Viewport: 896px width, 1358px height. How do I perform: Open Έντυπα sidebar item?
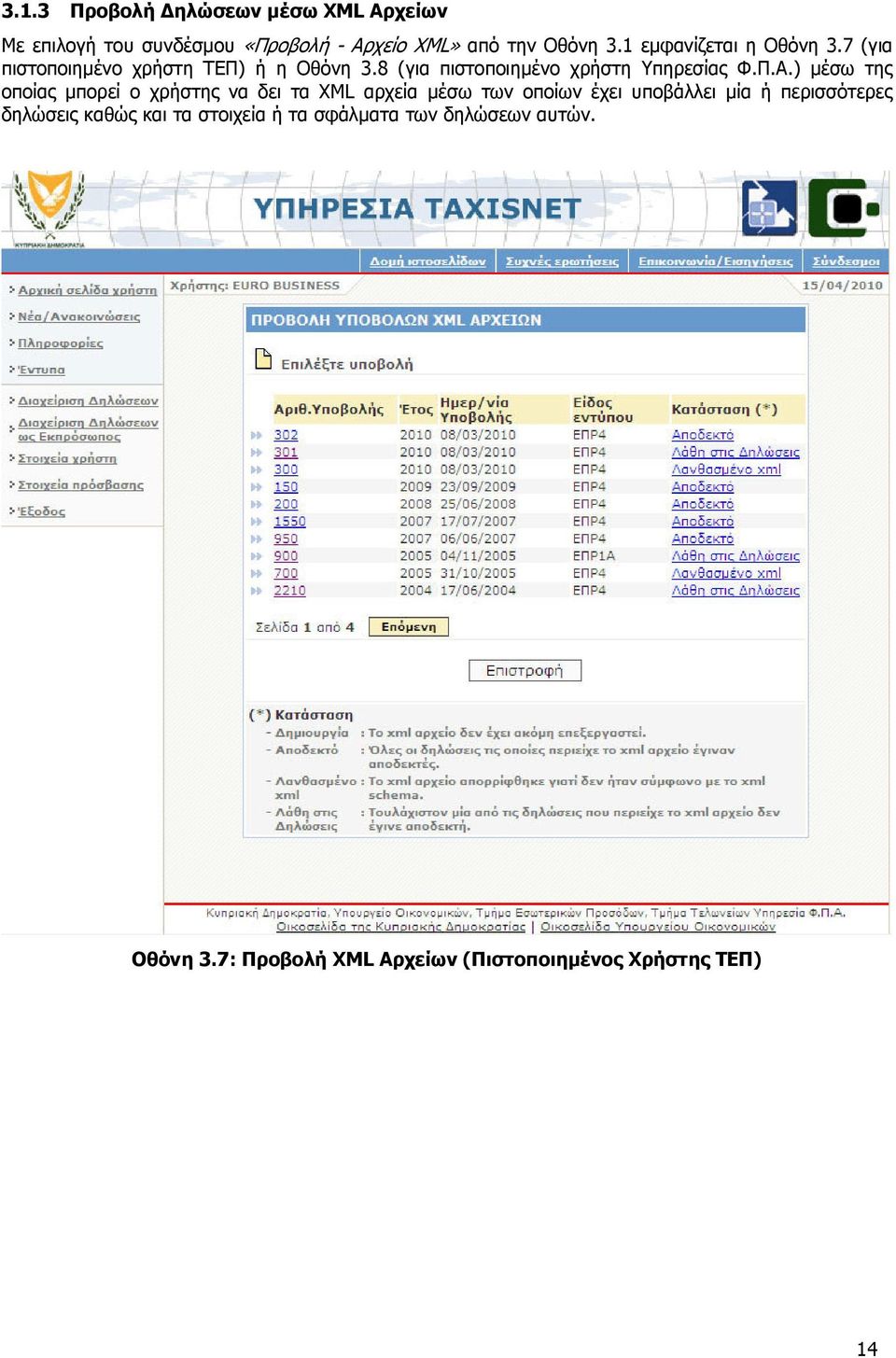click(x=41, y=370)
